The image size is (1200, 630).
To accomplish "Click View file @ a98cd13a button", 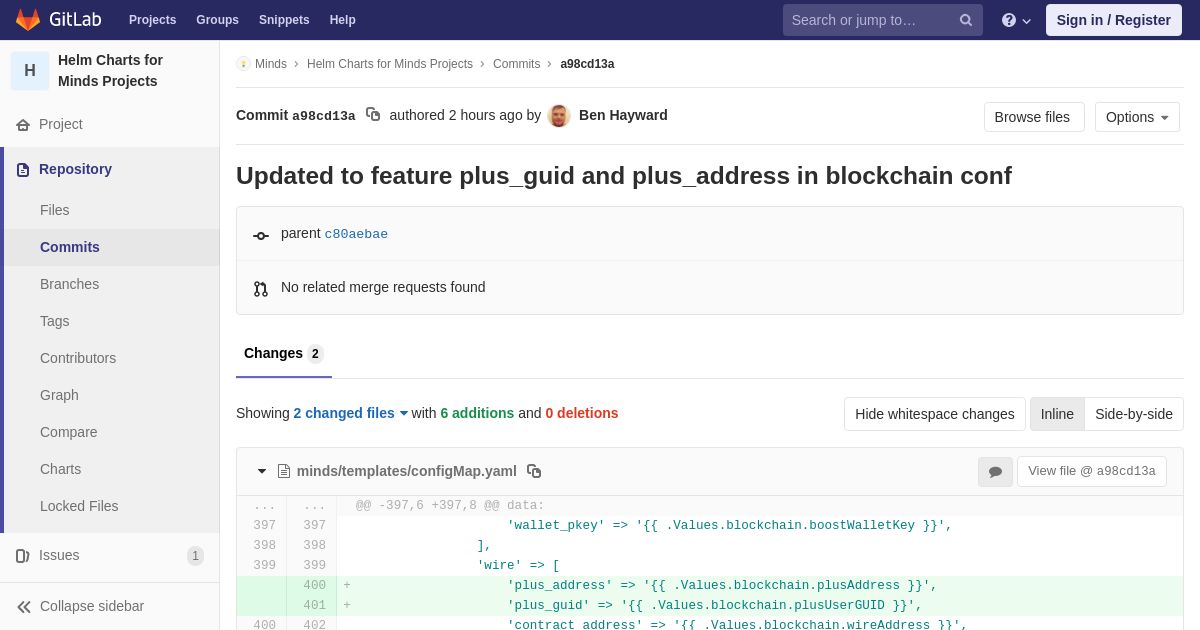I will [x=1092, y=472].
